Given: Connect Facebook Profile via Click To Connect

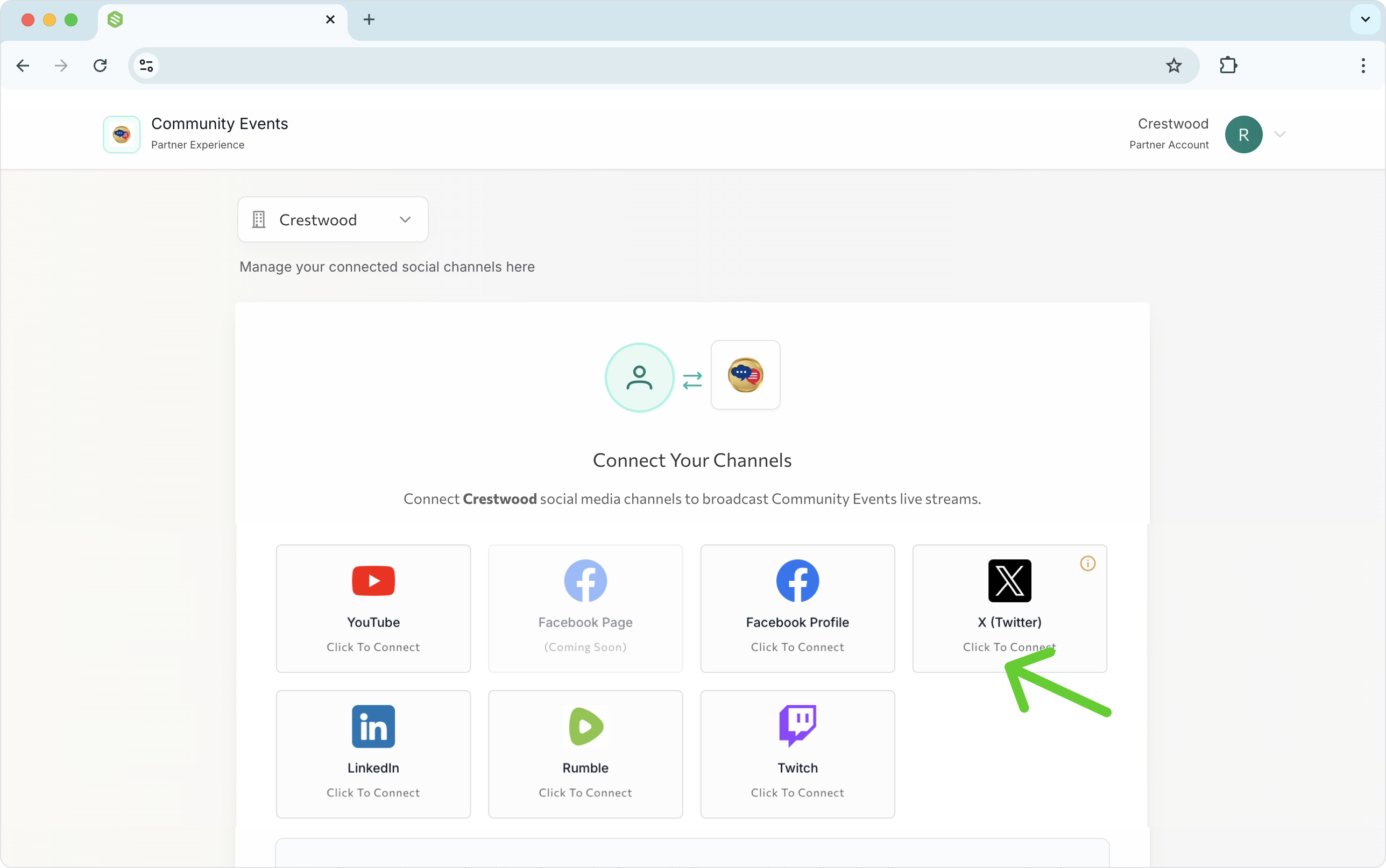Looking at the screenshot, I should coord(797,647).
